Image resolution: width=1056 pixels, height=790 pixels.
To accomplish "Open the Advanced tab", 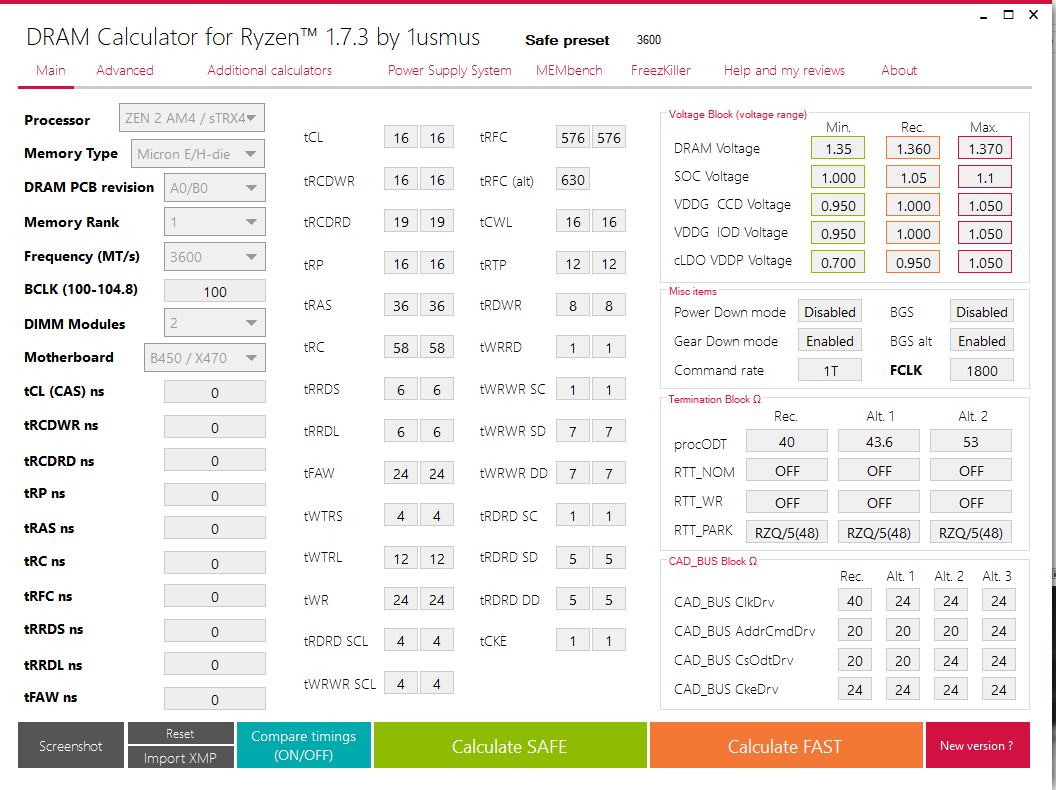I will point(125,71).
